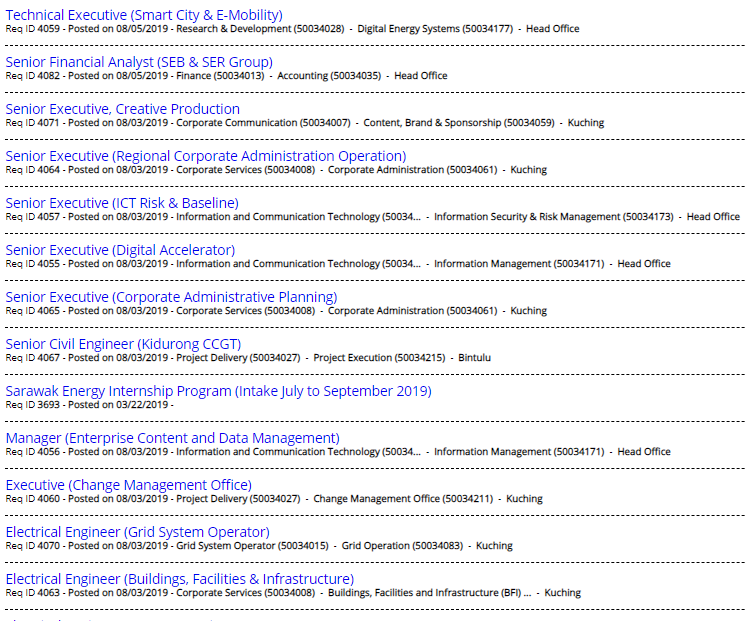Open Senior Executive (Corporate Administrative Planning)
Image resolution: width=745 pixels, height=621 pixels.
172,297
